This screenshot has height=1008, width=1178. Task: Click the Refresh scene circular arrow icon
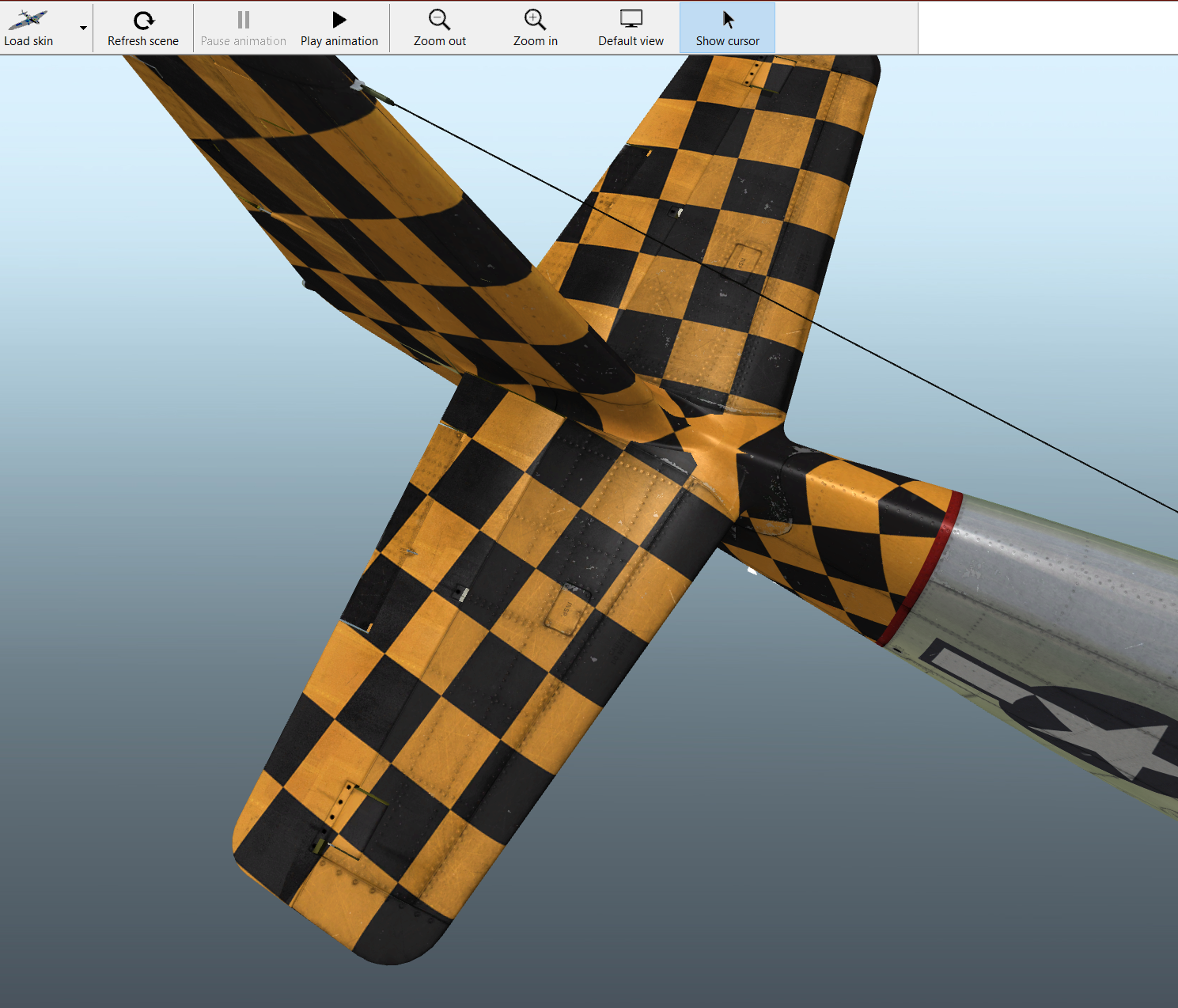click(x=143, y=20)
